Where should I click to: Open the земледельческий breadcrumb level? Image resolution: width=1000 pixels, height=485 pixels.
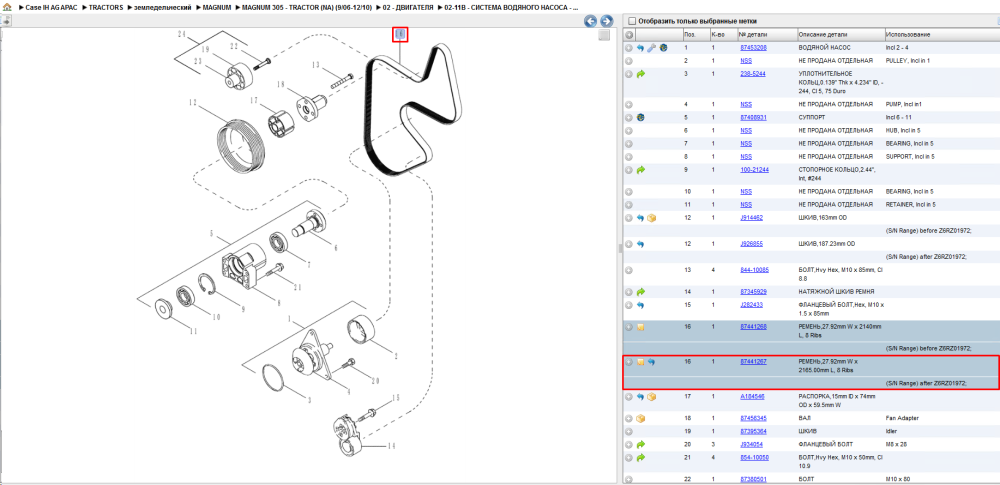(x=162, y=7)
